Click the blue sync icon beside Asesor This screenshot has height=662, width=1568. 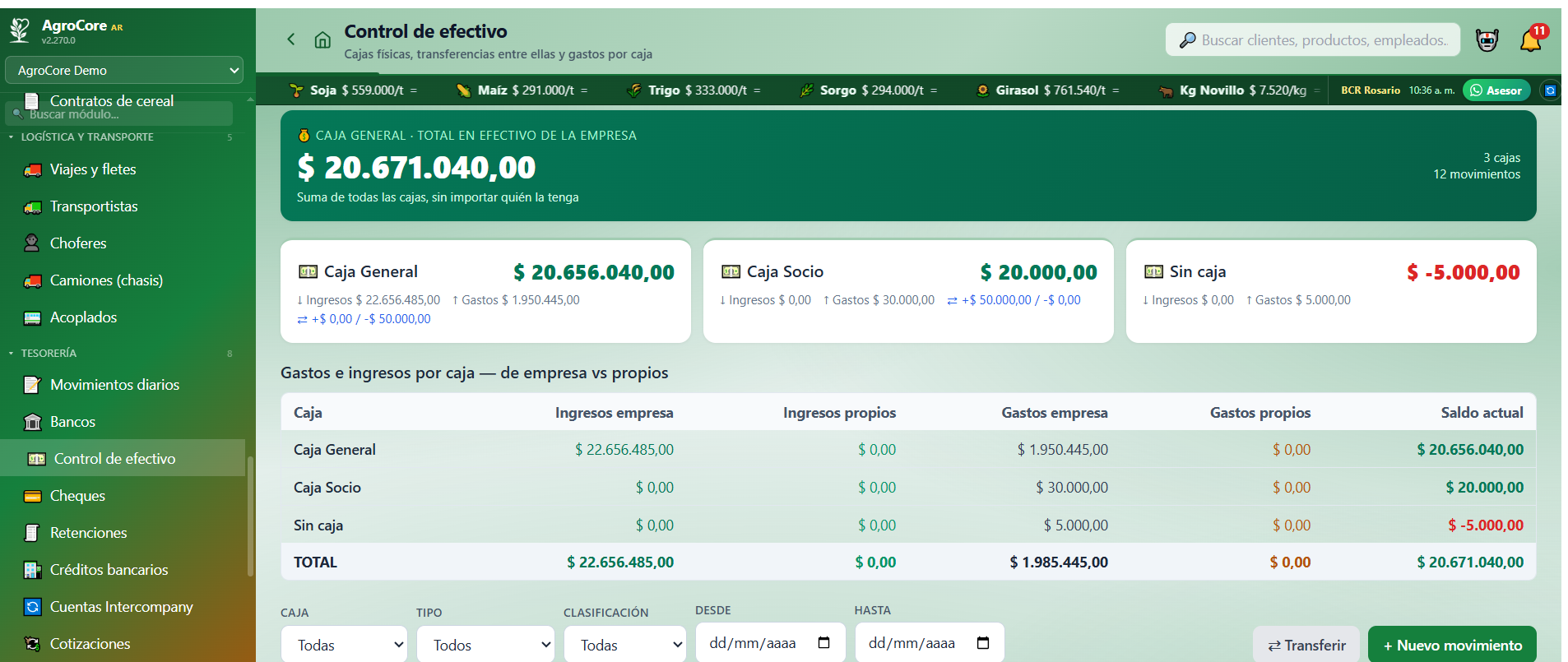pos(1551,90)
